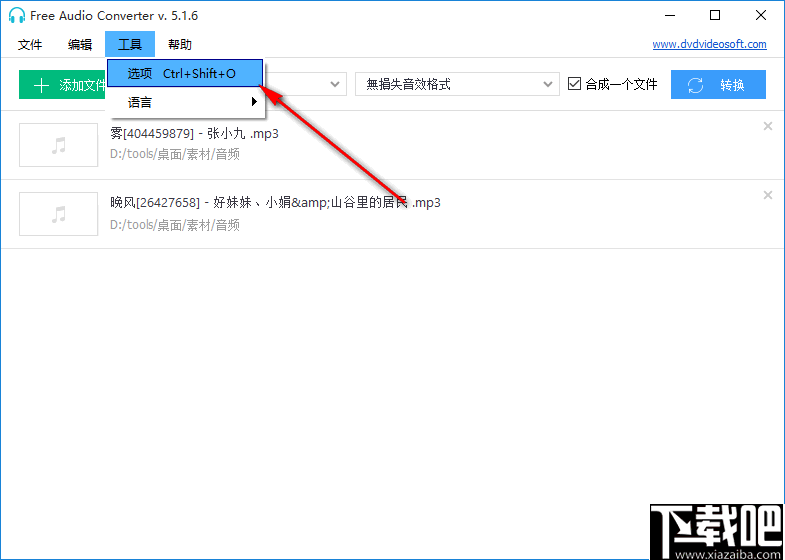
Task: Click the 工具 menu
Action: point(130,45)
